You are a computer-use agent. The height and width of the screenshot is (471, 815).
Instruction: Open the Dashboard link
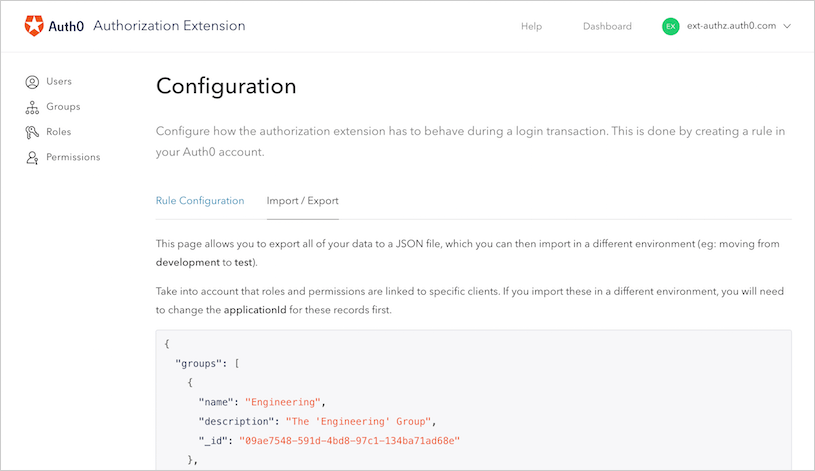(607, 27)
